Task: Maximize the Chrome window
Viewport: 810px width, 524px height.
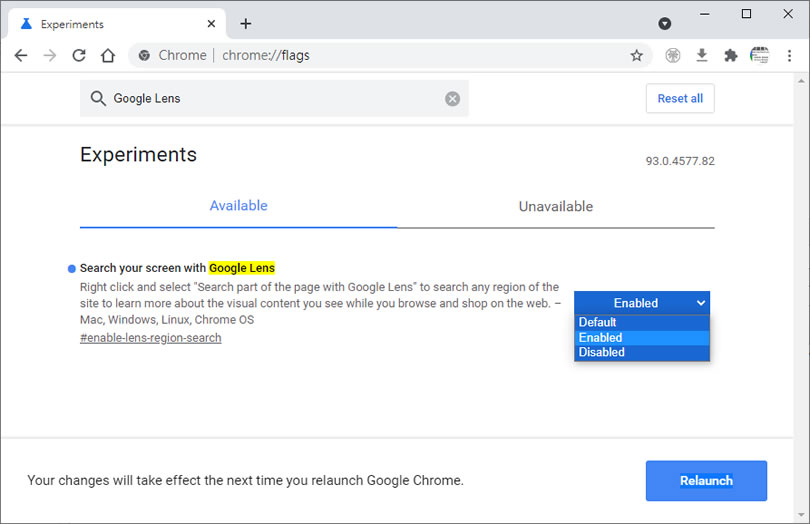Action: pos(746,14)
